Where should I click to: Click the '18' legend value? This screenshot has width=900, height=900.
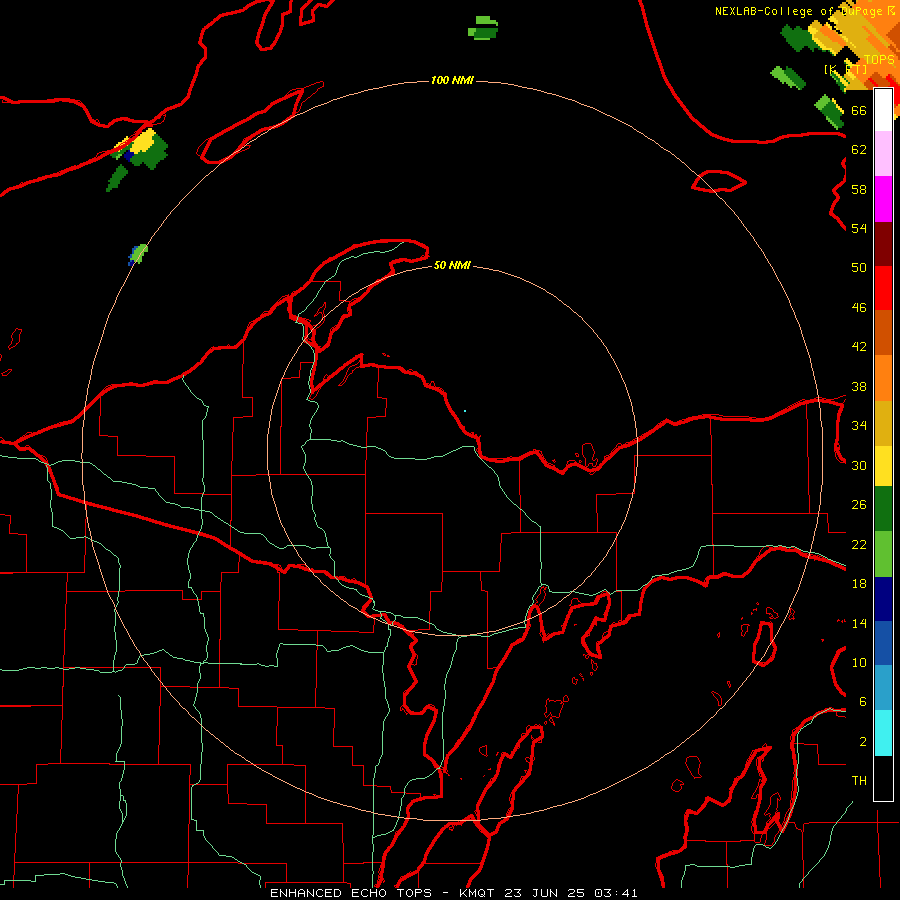(859, 584)
